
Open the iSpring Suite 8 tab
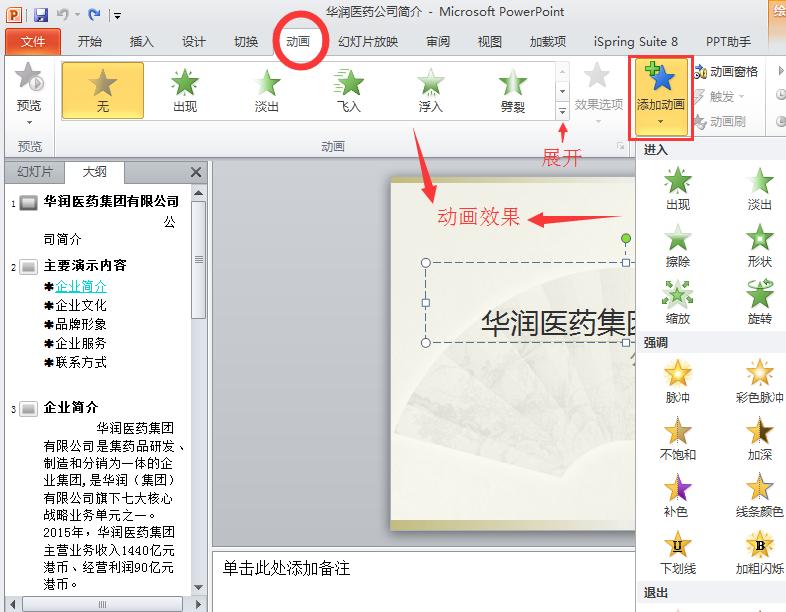636,42
